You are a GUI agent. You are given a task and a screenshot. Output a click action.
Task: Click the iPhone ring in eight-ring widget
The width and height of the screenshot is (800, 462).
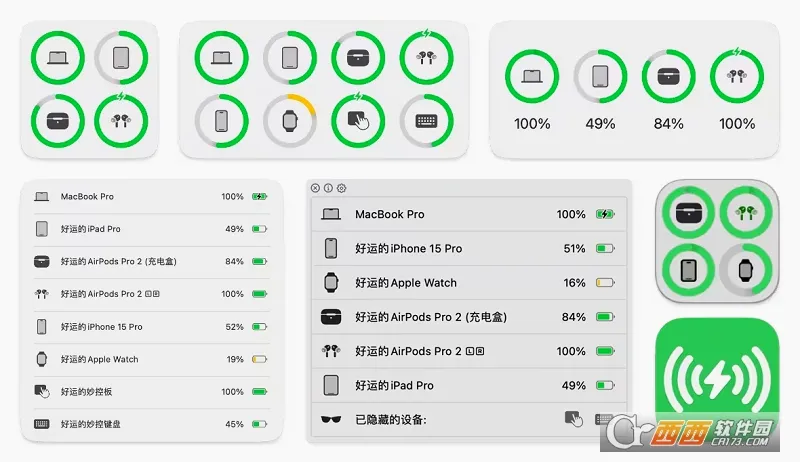(x=221, y=121)
